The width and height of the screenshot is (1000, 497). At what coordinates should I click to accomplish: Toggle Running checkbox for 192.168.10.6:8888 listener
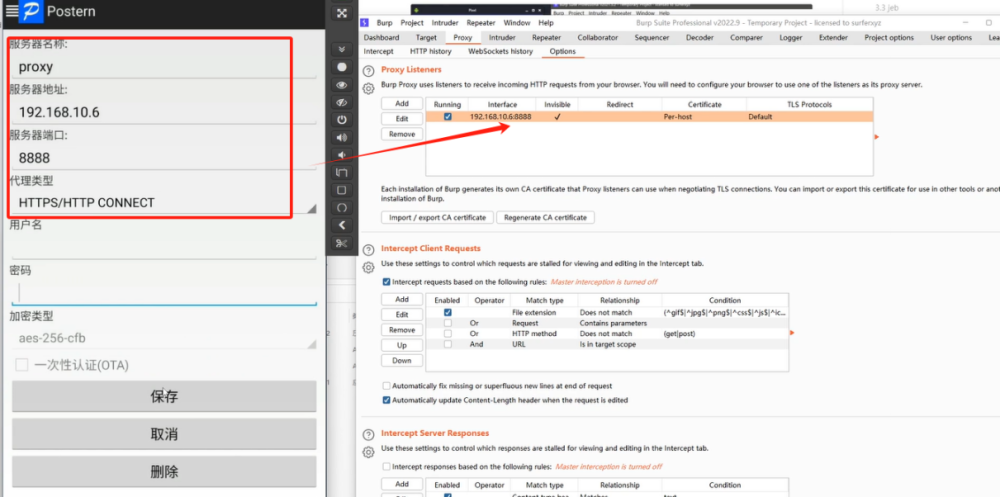pos(448,117)
